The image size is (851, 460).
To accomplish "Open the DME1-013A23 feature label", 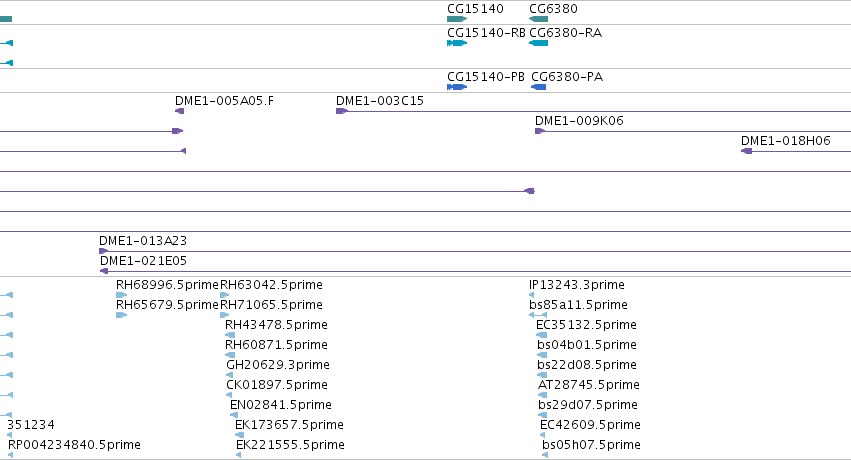I will point(143,240).
